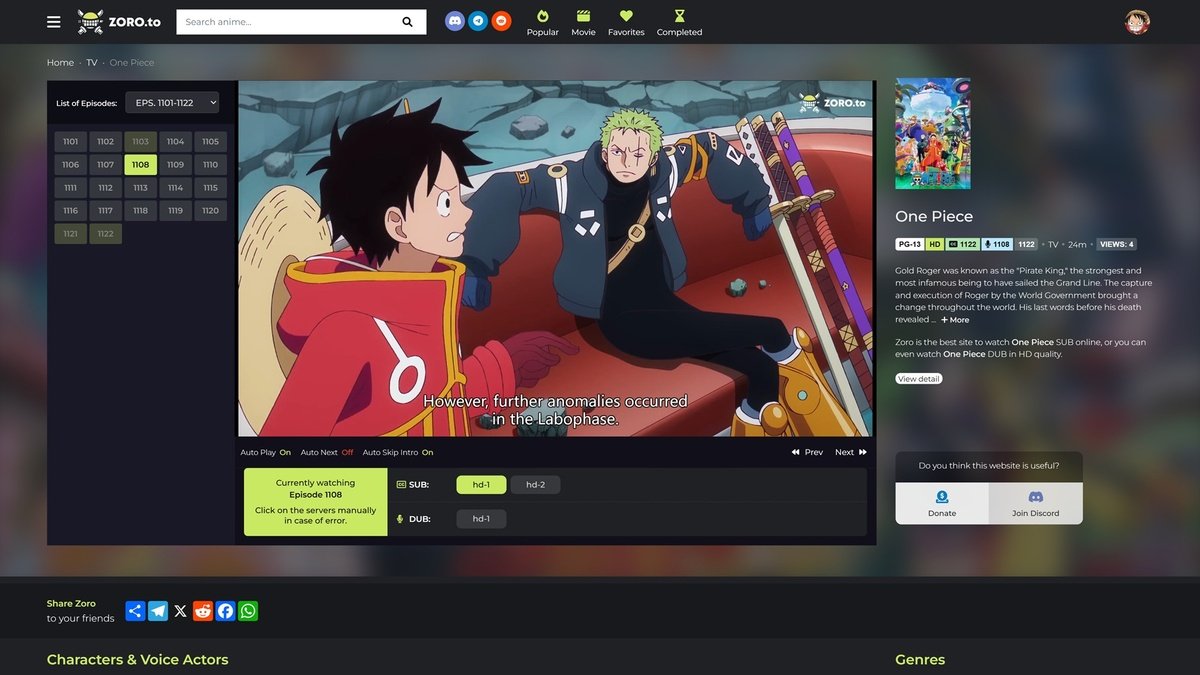Go to Popular in navigation
The image size is (1200, 675).
[x=543, y=23]
